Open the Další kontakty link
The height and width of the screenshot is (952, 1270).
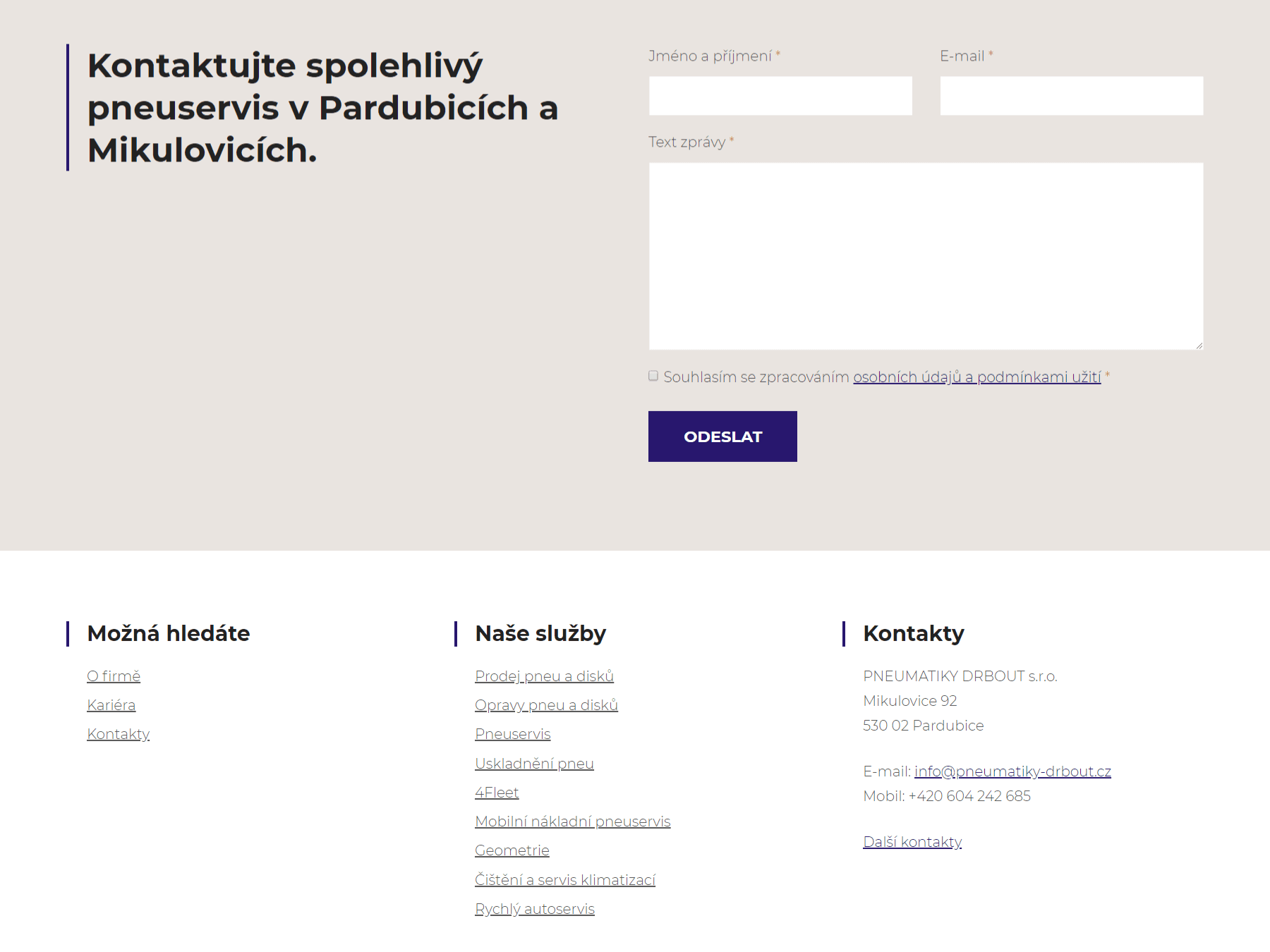pyautogui.click(x=912, y=842)
